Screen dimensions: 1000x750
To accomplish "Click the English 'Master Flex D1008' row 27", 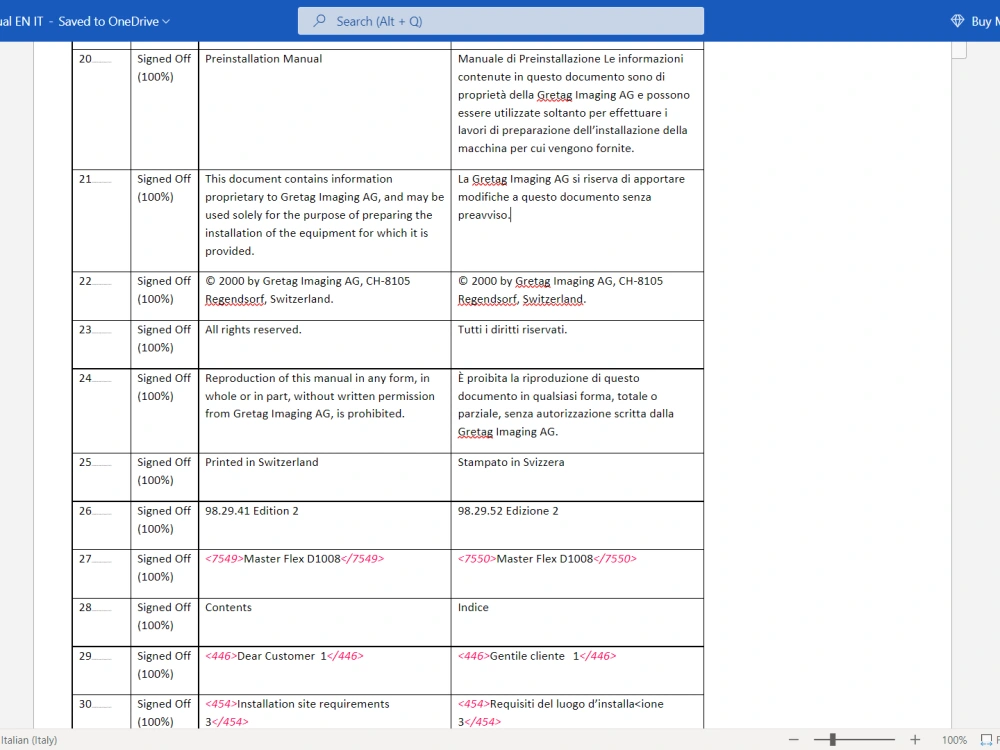I will click(x=325, y=574).
